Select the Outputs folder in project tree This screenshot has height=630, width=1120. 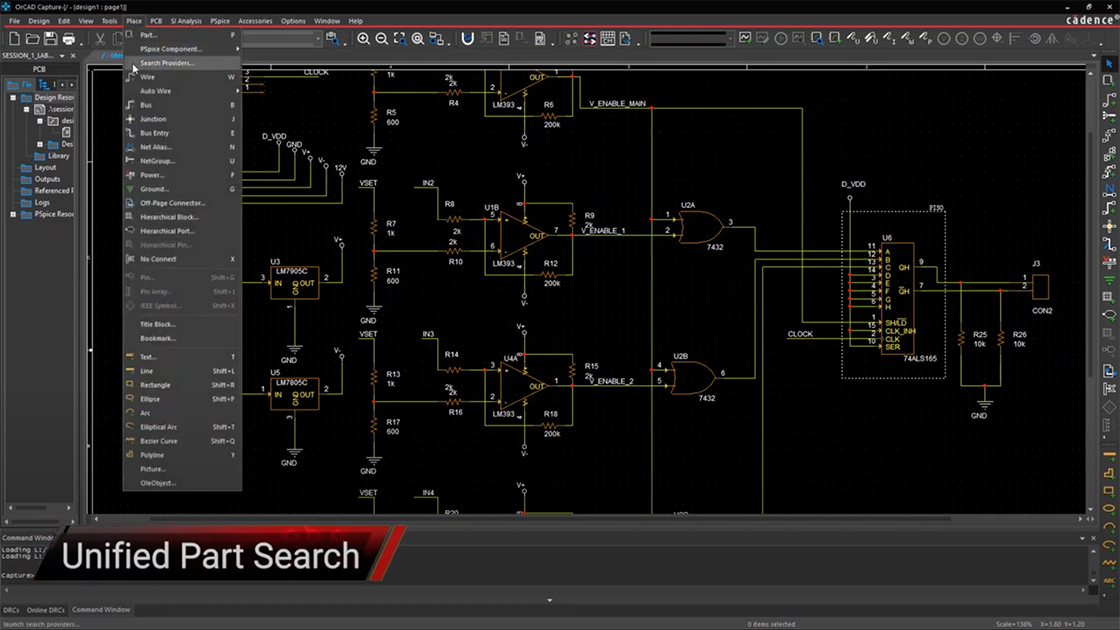(41, 179)
